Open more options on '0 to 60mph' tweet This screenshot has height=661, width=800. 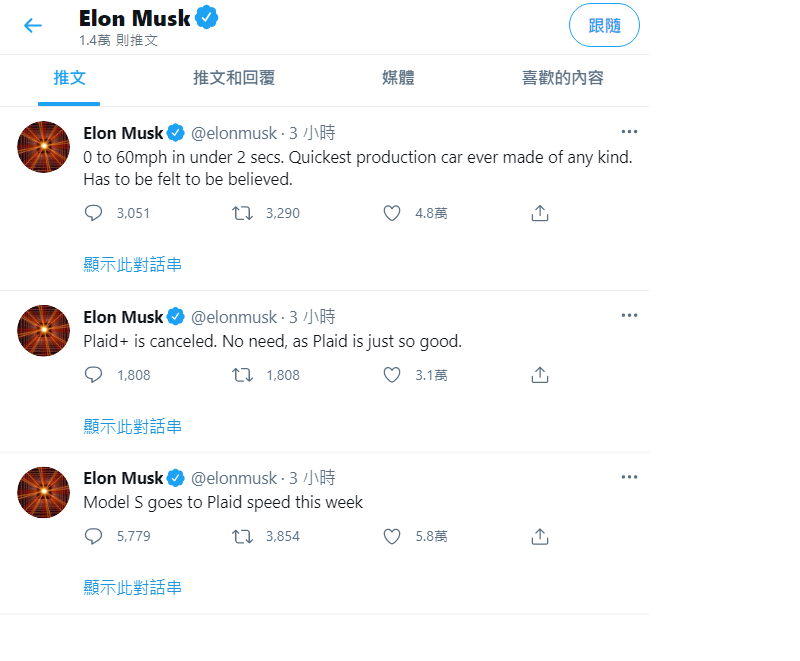click(x=629, y=132)
